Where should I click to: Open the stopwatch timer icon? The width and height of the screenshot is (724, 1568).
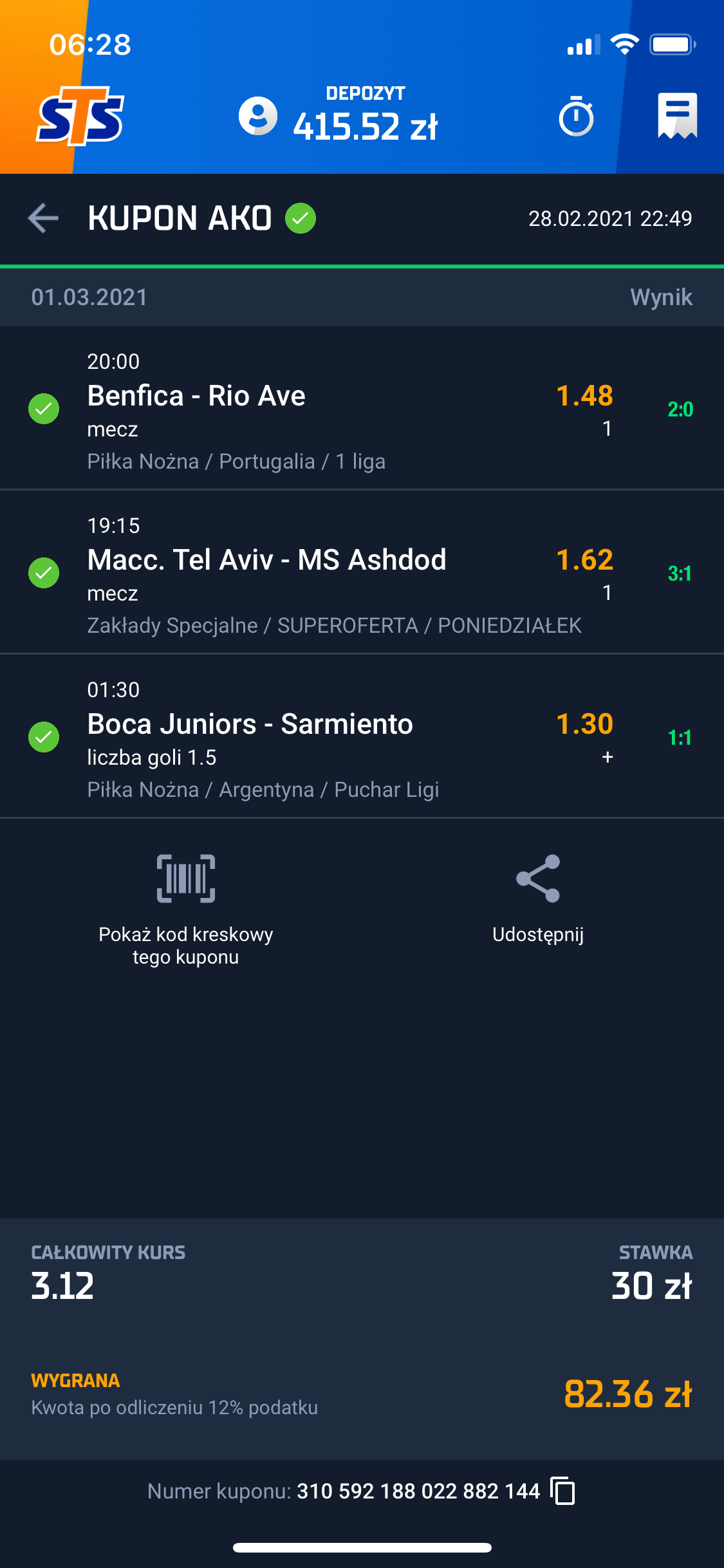coord(576,117)
